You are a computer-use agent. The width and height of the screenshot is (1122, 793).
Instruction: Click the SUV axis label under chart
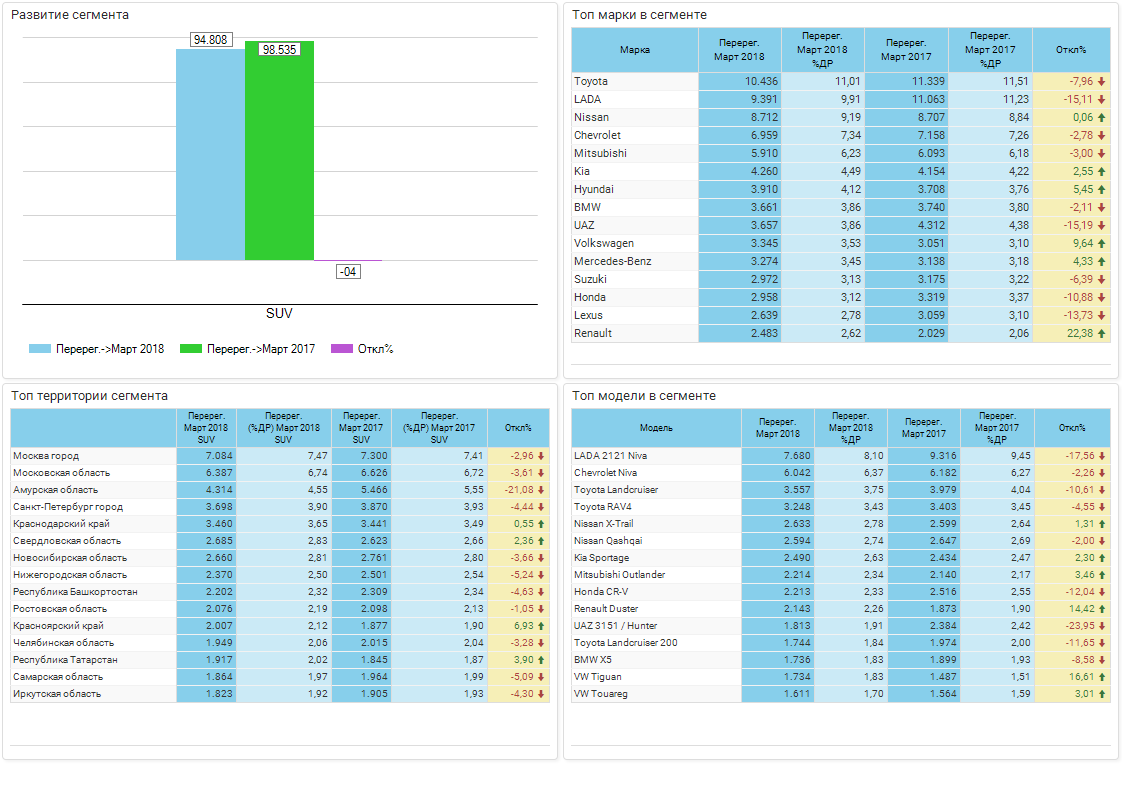coord(279,313)
